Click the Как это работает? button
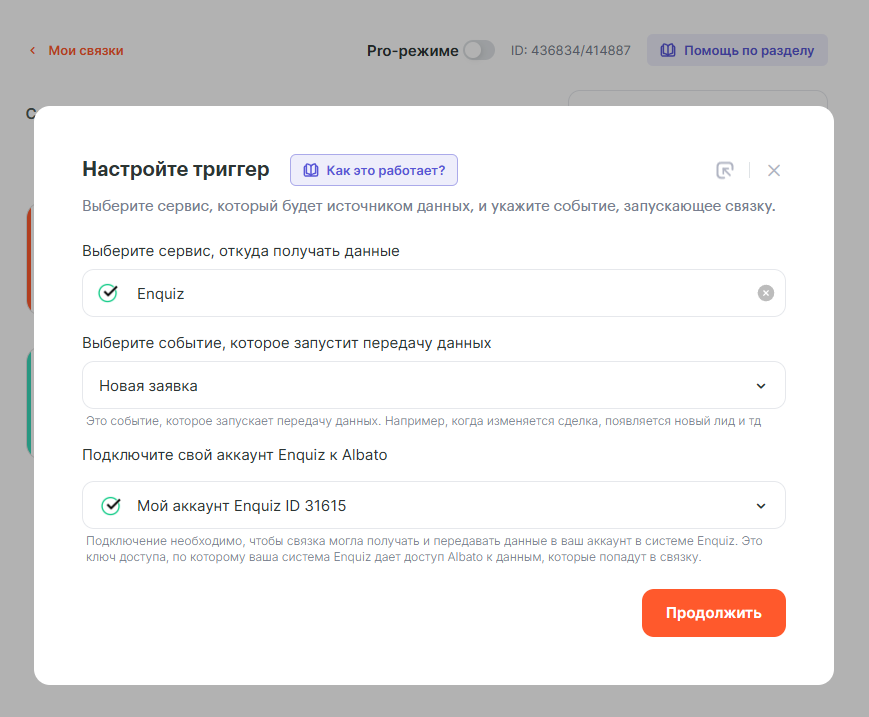The image size is (869, 717). pyautogui.click(x=374, y=170)
